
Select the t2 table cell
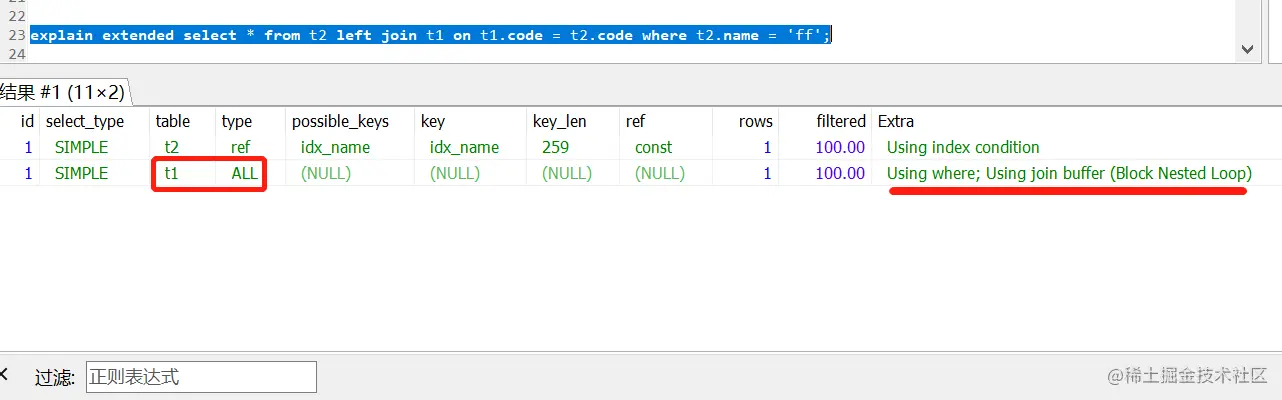click(172, 147)
